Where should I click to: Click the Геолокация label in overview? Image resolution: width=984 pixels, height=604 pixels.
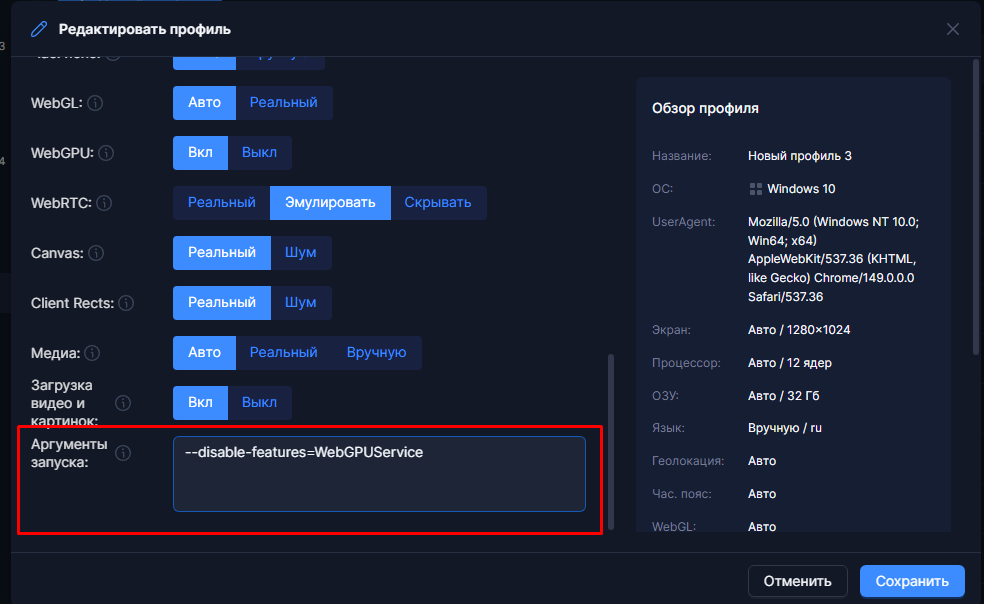pyautogui.click(x=688, y=461)
